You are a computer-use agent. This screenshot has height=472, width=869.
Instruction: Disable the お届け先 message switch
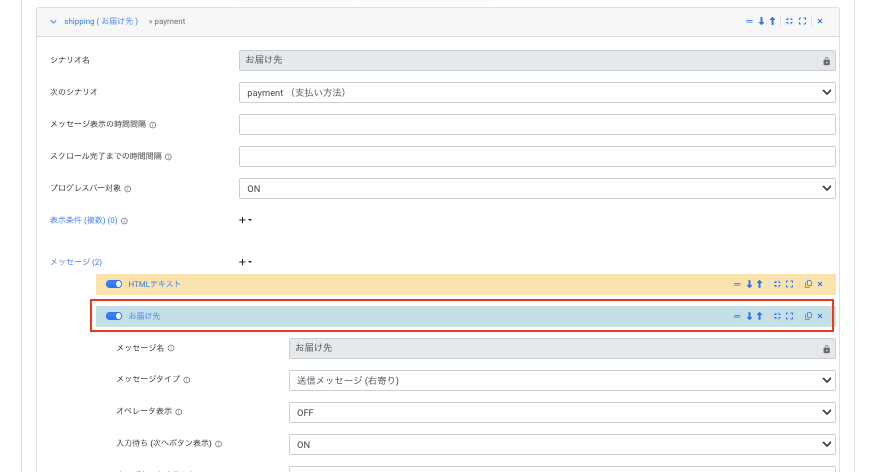point(114,316)
